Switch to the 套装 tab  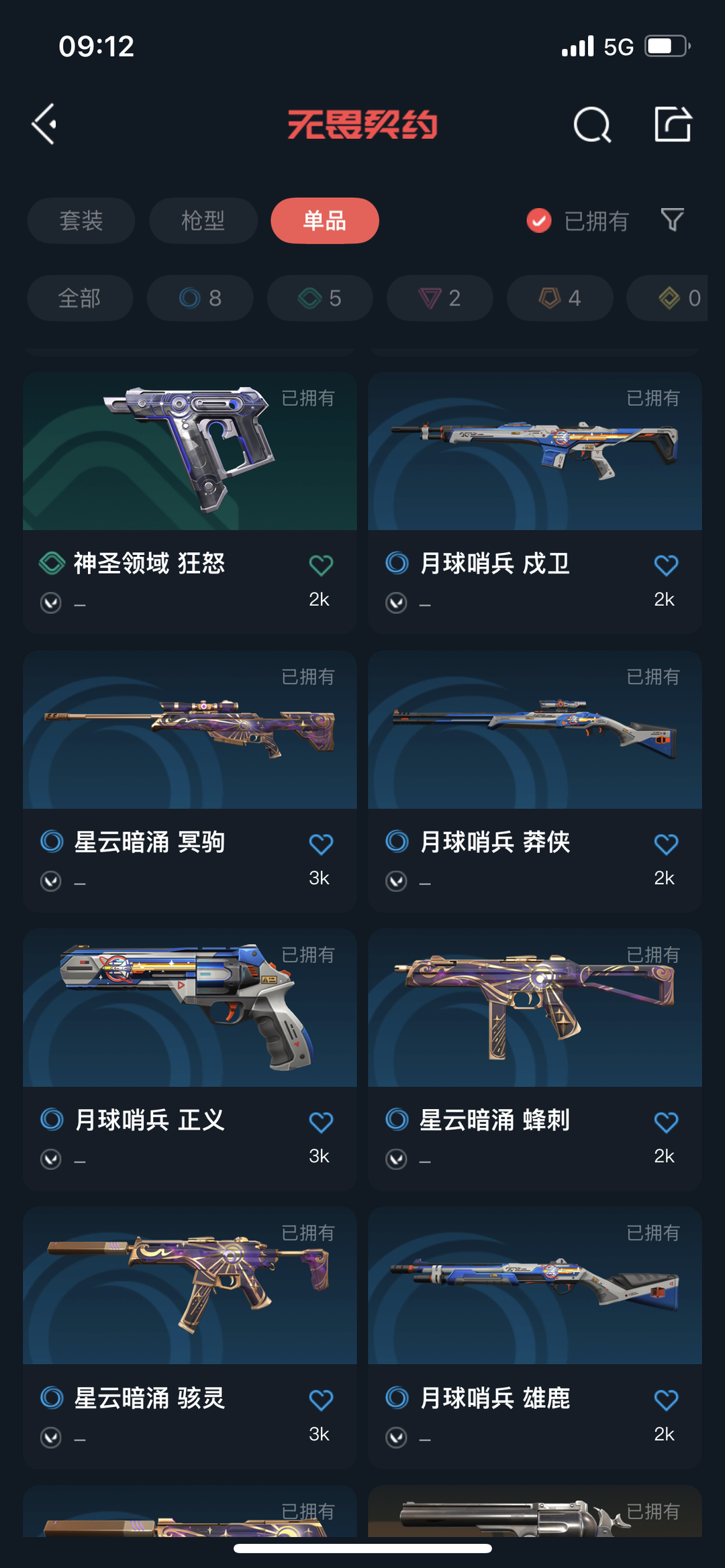point(81,220)
